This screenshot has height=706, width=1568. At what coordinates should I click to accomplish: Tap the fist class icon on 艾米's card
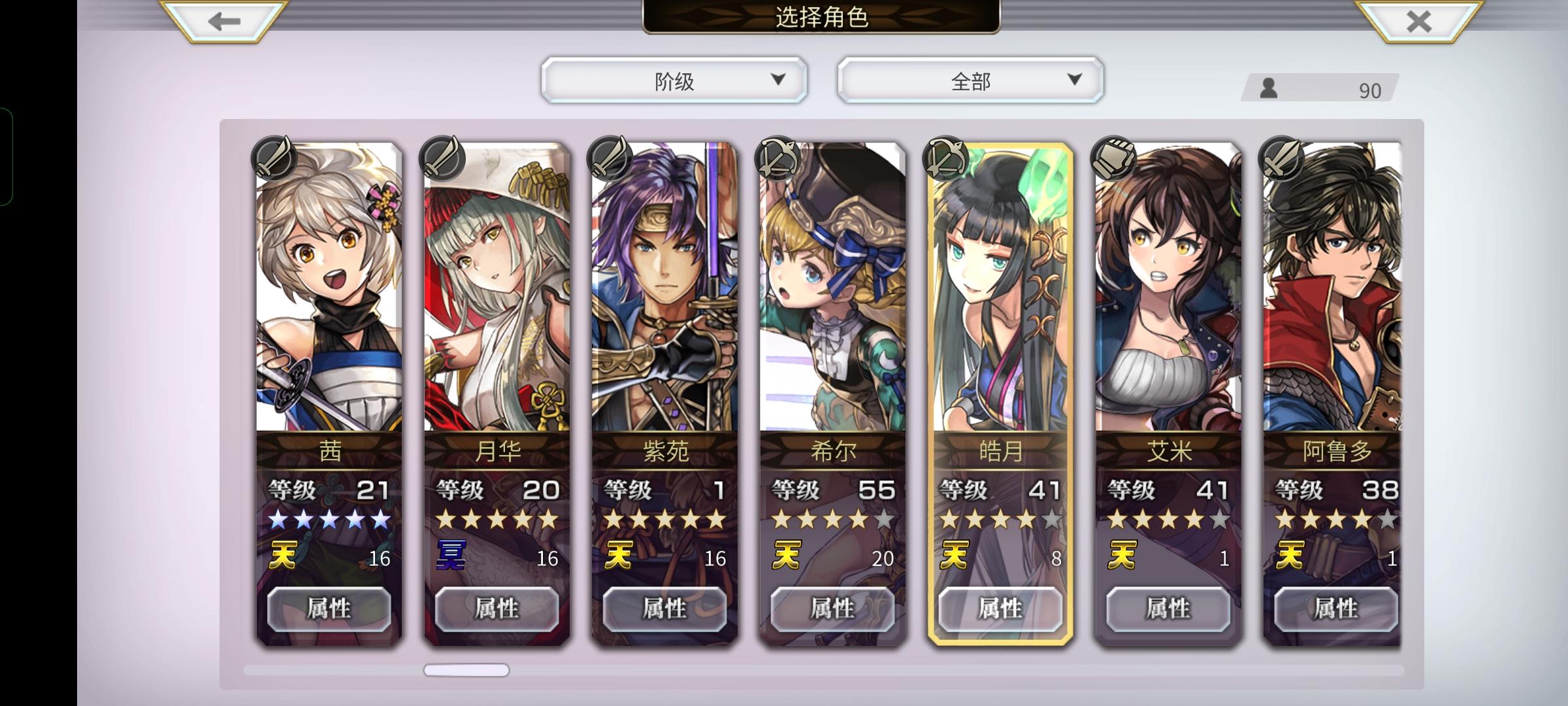1113,158
